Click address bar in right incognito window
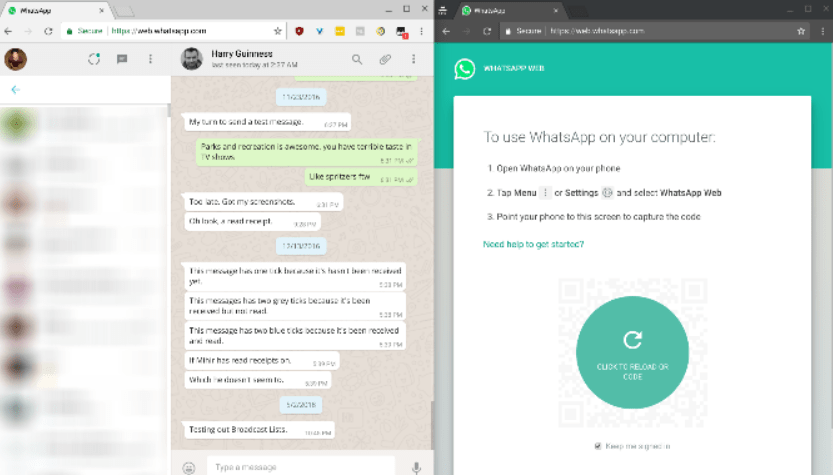Screen dimensions: 833x475 tap(653, 31)
